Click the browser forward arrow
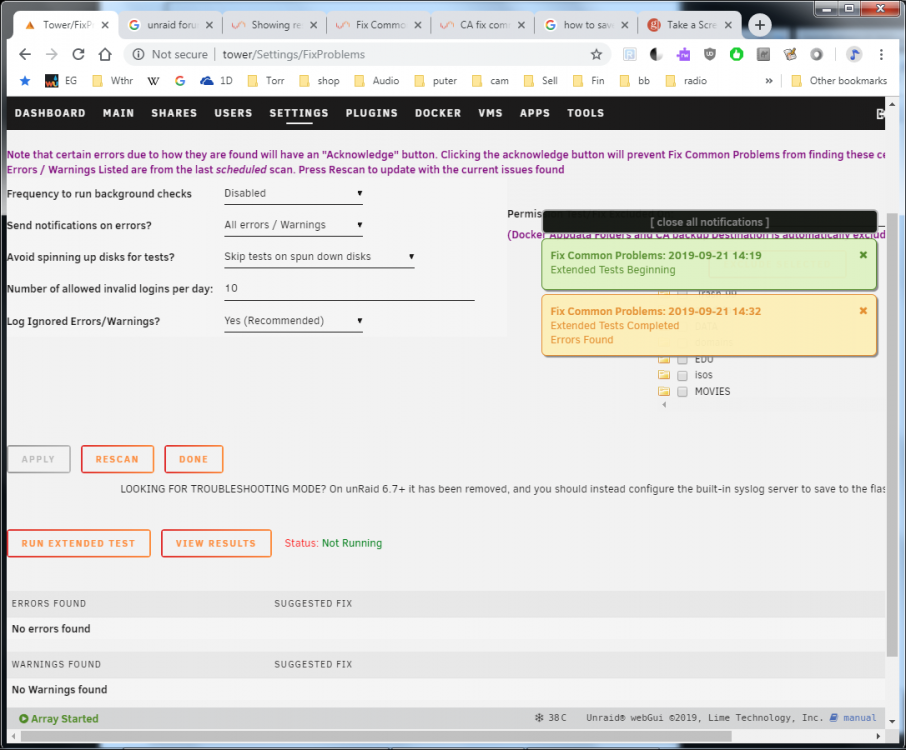The height and width of the screenshot is (750, 906). pyautogui.click(x=51, y=54)
